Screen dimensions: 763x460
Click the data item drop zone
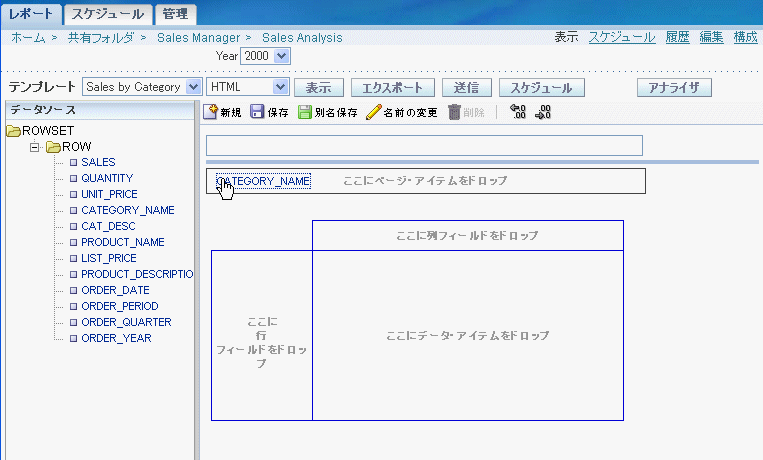click(468, 335)
